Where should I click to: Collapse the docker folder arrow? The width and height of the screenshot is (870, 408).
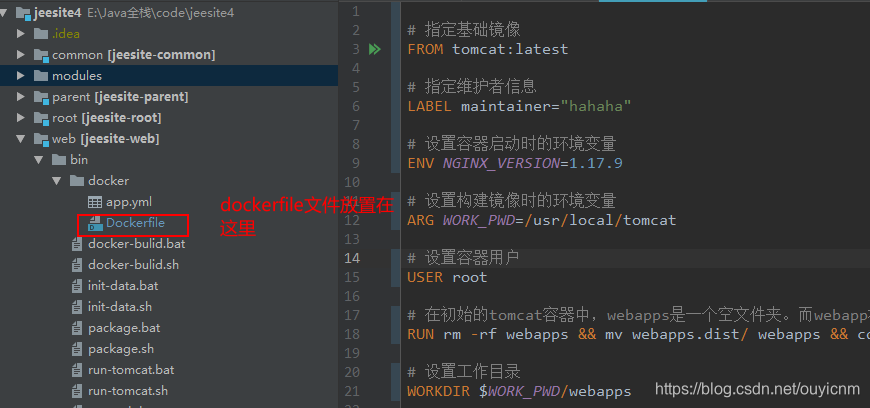[x=57, y=181]
